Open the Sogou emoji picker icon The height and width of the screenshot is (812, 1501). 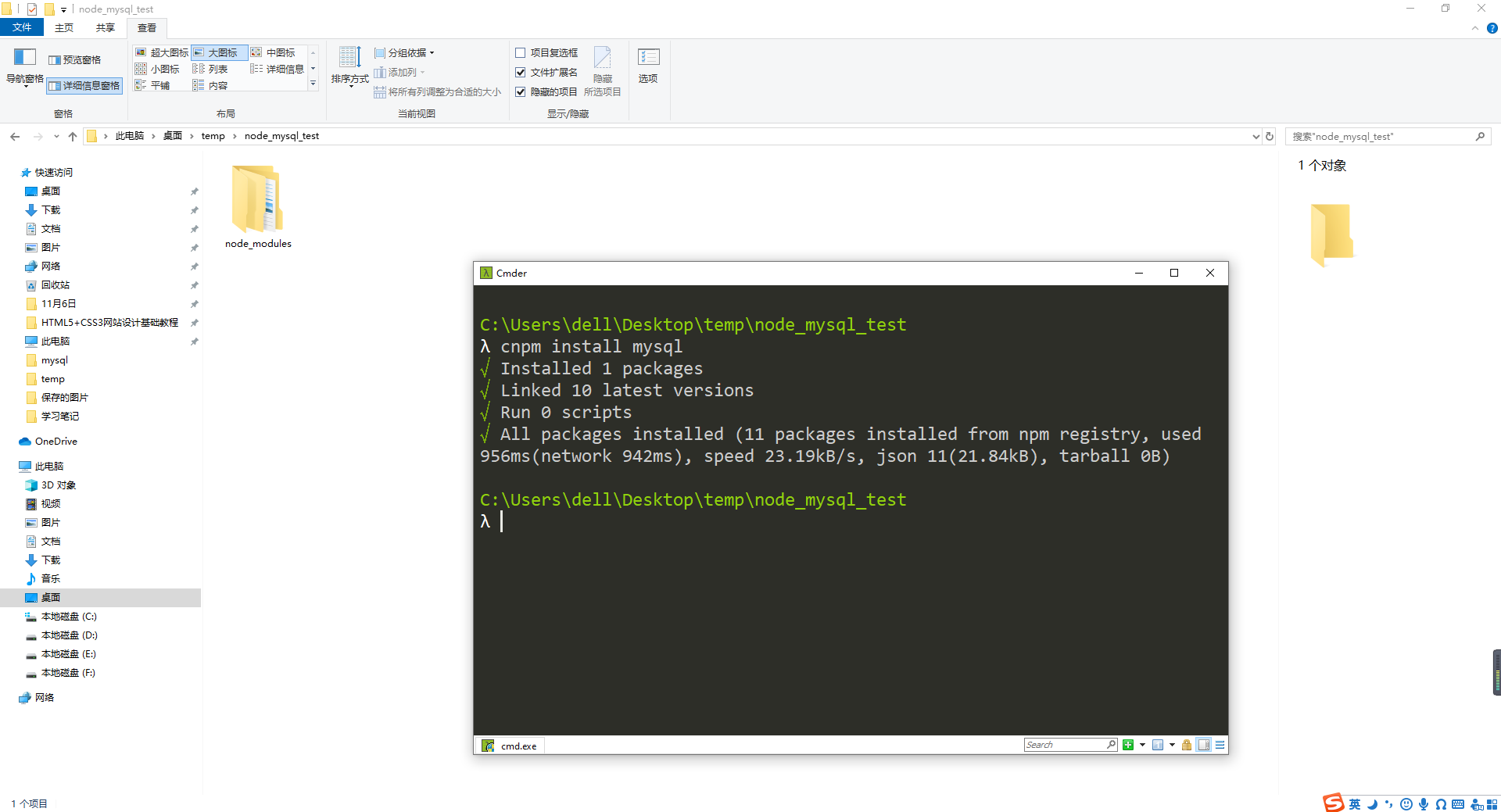(x=1406, y=803)
